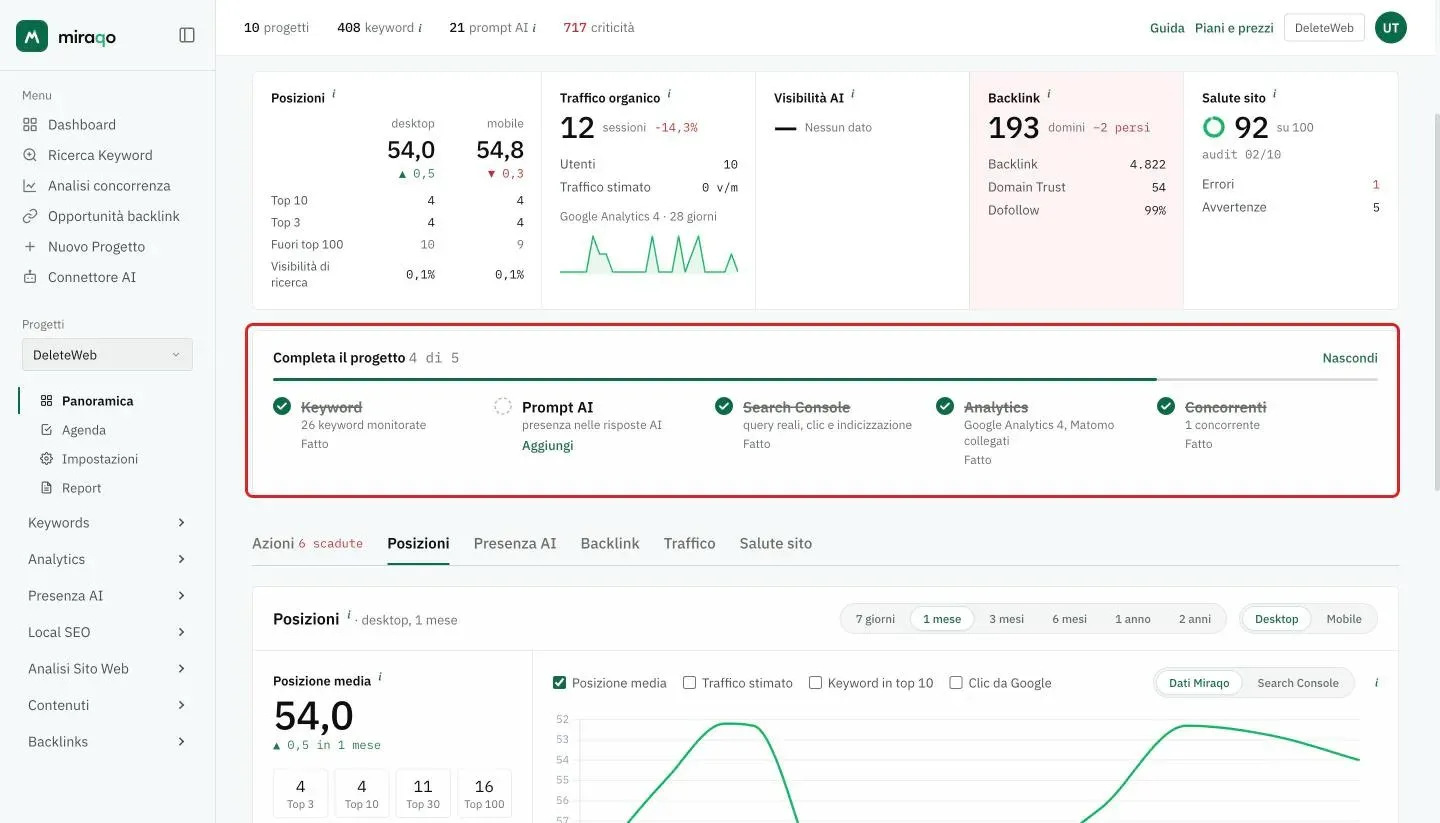Viewport: 1440px width, 823px height.
Task: Check the Keyword in top 10 checkbox
Action: (x=815, y=683)
